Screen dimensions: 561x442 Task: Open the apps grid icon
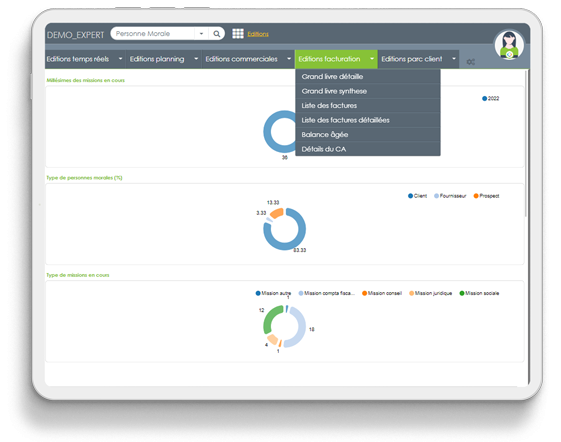[x=238, y=34]
